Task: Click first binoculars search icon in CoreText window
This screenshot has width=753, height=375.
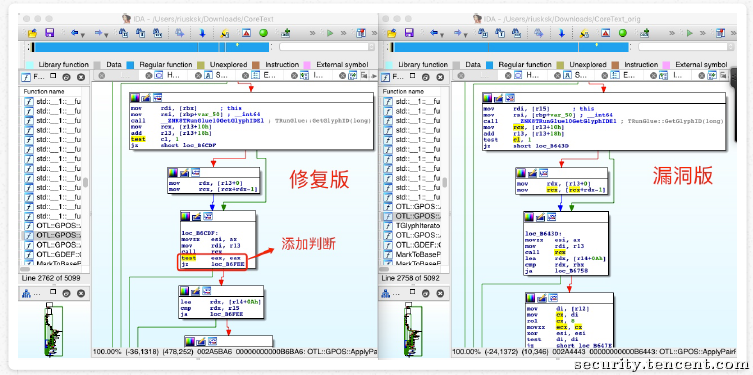Action: (x=123, y=33)
